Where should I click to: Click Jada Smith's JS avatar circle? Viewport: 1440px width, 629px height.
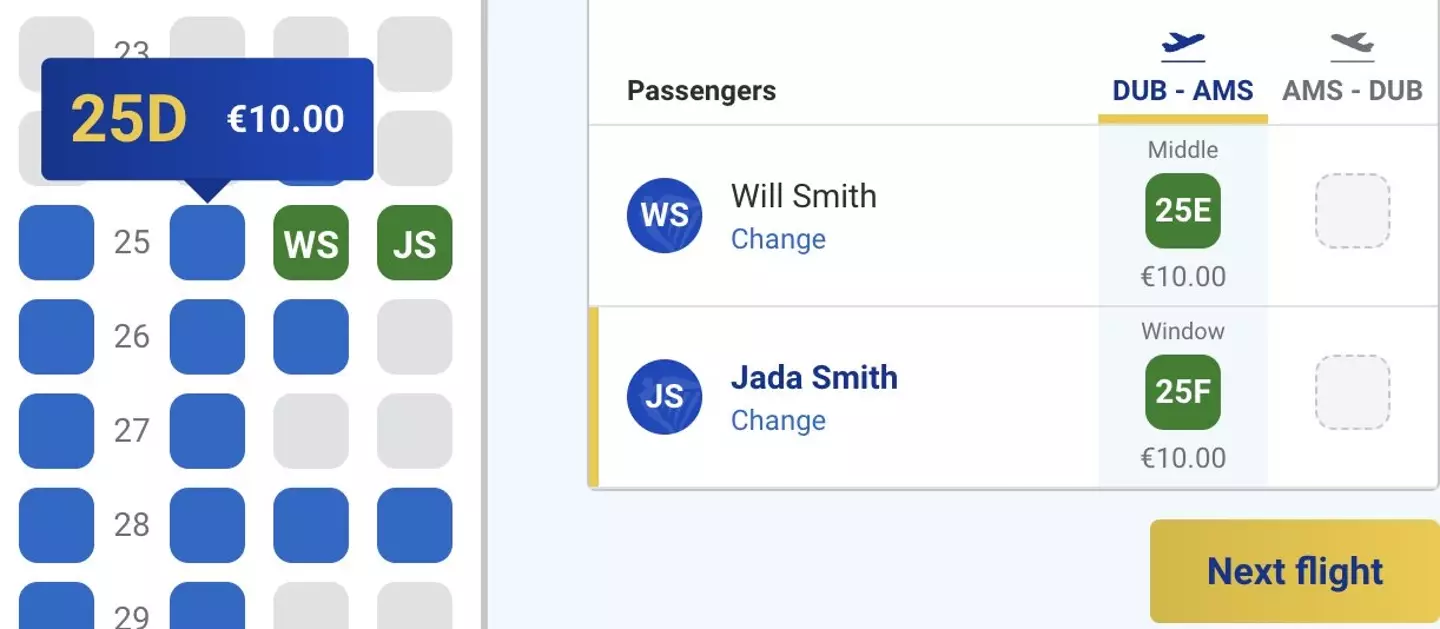pyautogui.click(x=664, y=397)
